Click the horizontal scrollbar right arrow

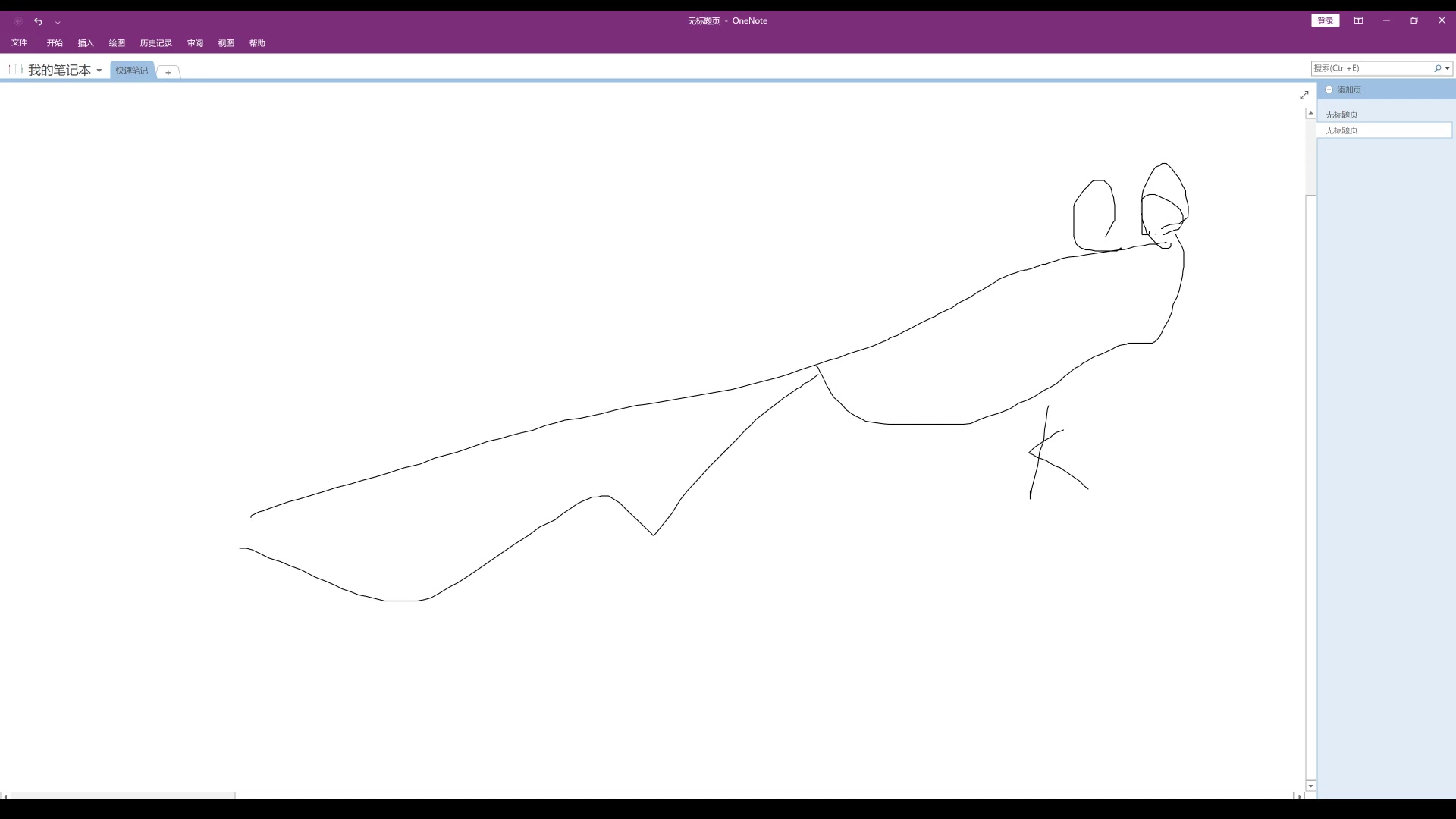[1299, 796]
